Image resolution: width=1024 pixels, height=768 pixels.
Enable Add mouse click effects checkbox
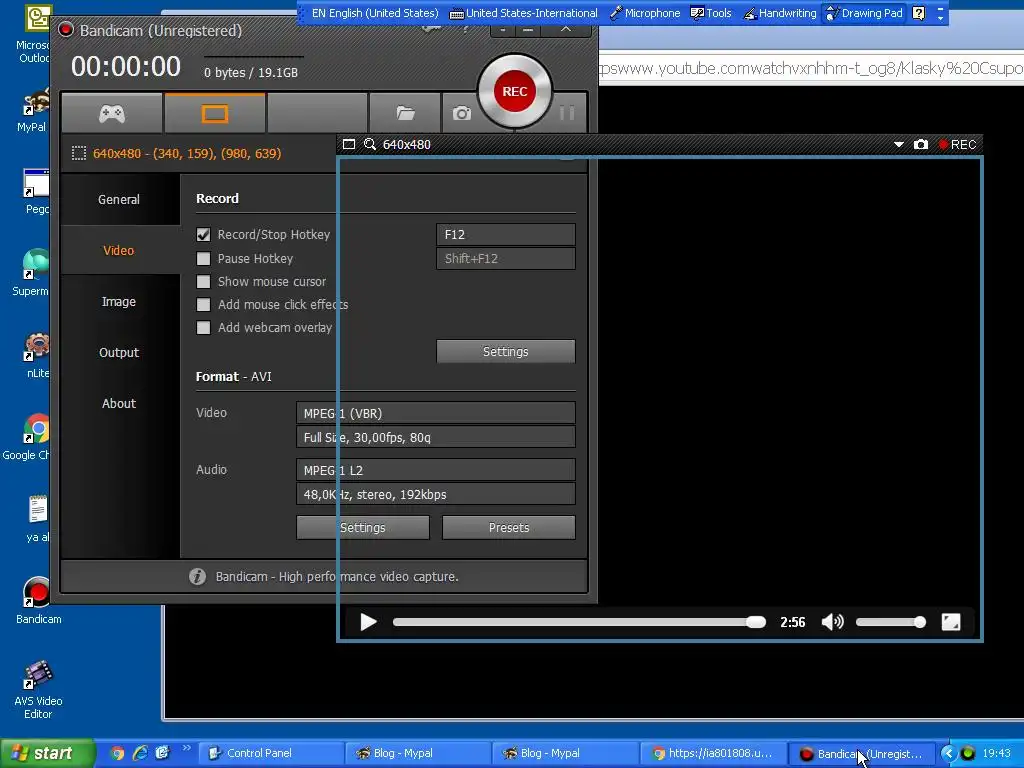pos(204,304)
